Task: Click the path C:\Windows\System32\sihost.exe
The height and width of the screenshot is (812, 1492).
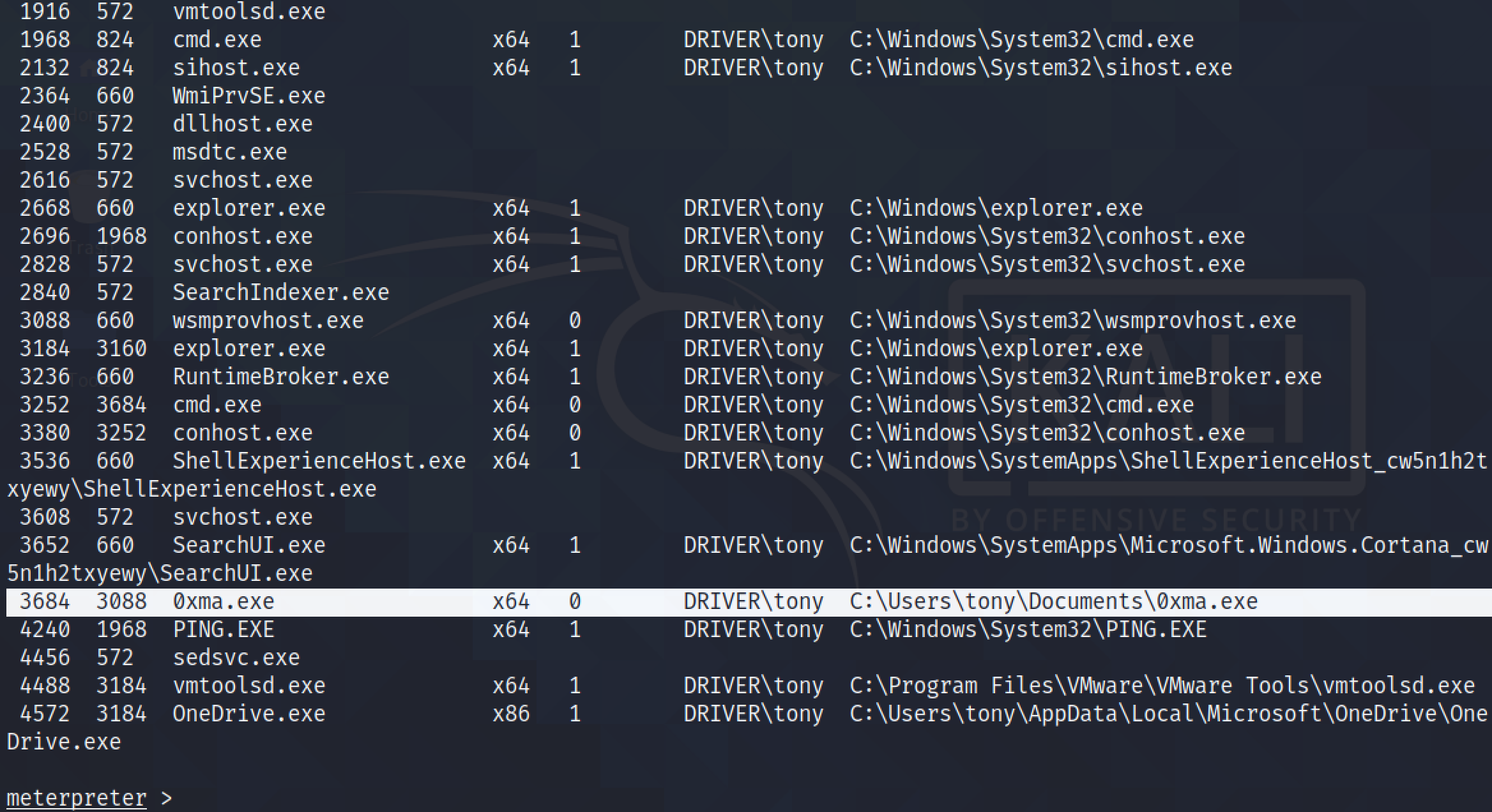Action: (1041, 68)
